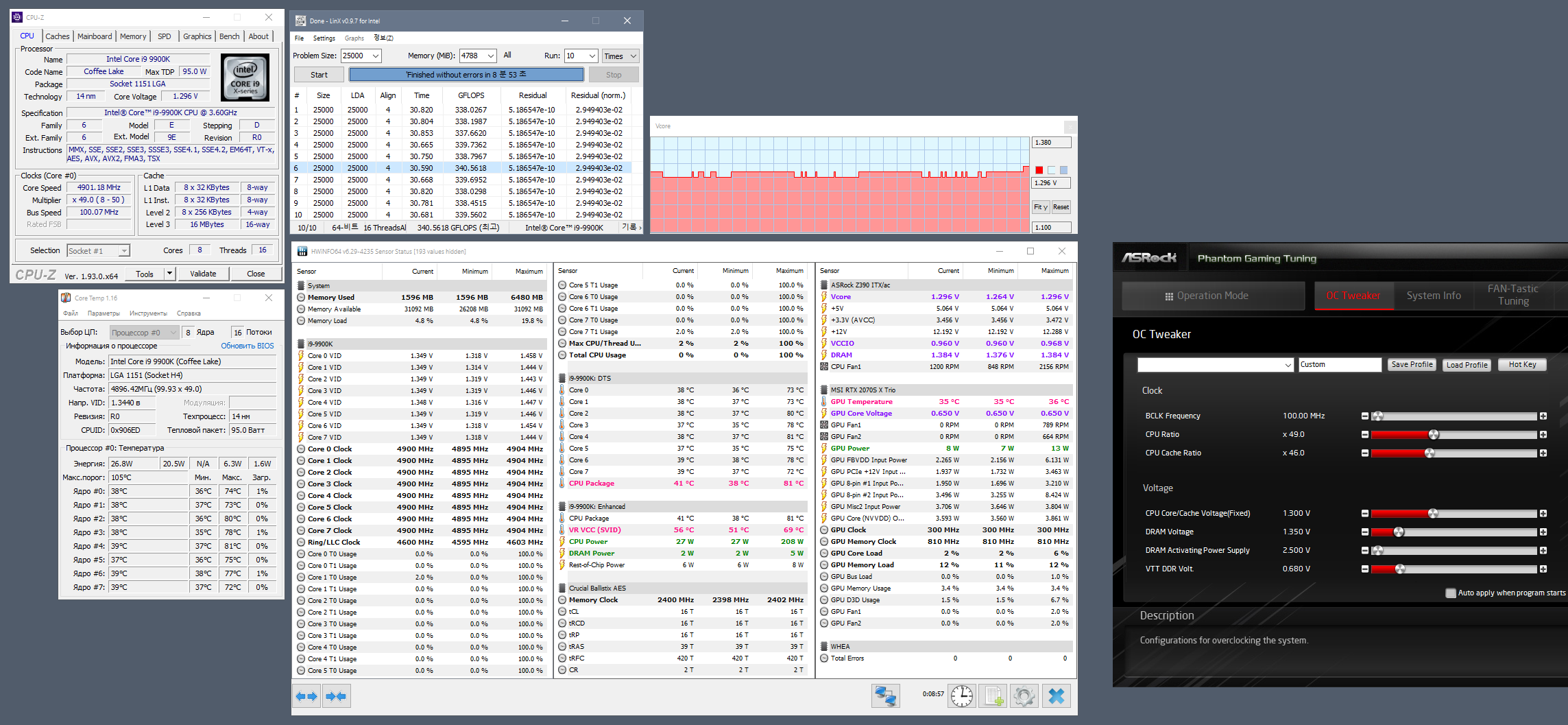Increase CPU Ratio with plus button
The width and height of the screenshot is (1568, 725).
[1543, 435]
